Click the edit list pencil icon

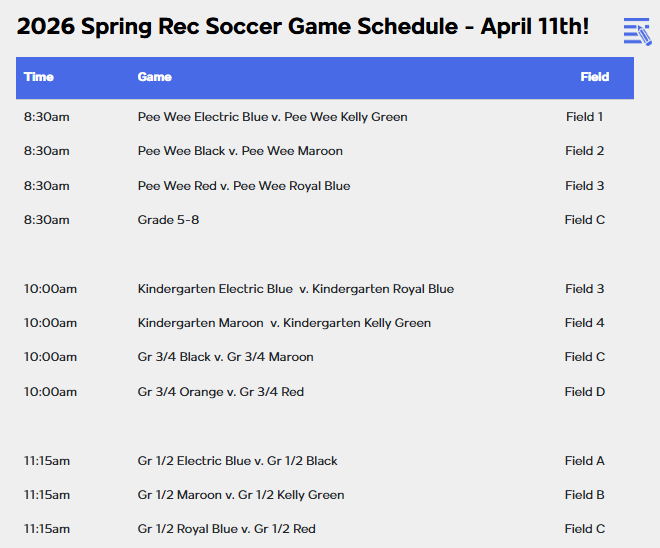(x=636, y=32)
